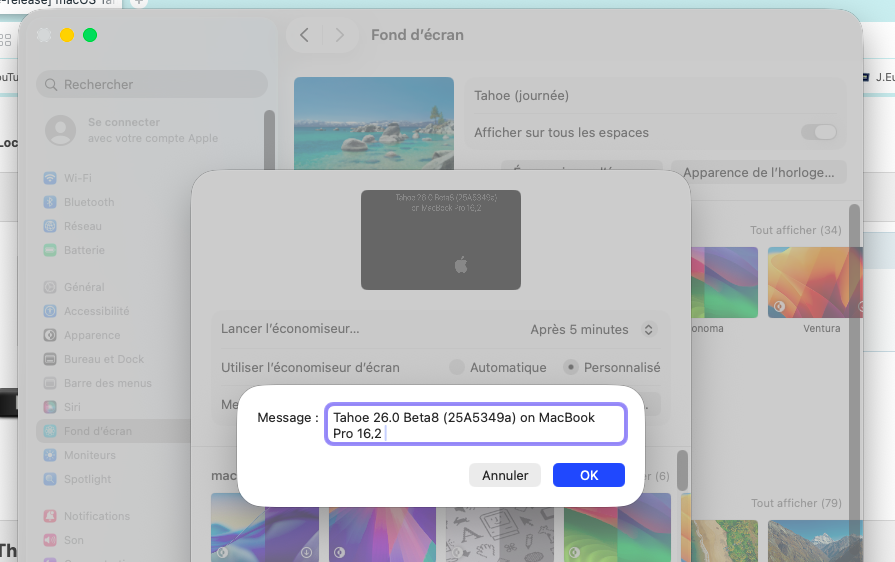Open the Après 5 minutes popup
This screenshot has height=562, width=895.
(x=592, y=329)
